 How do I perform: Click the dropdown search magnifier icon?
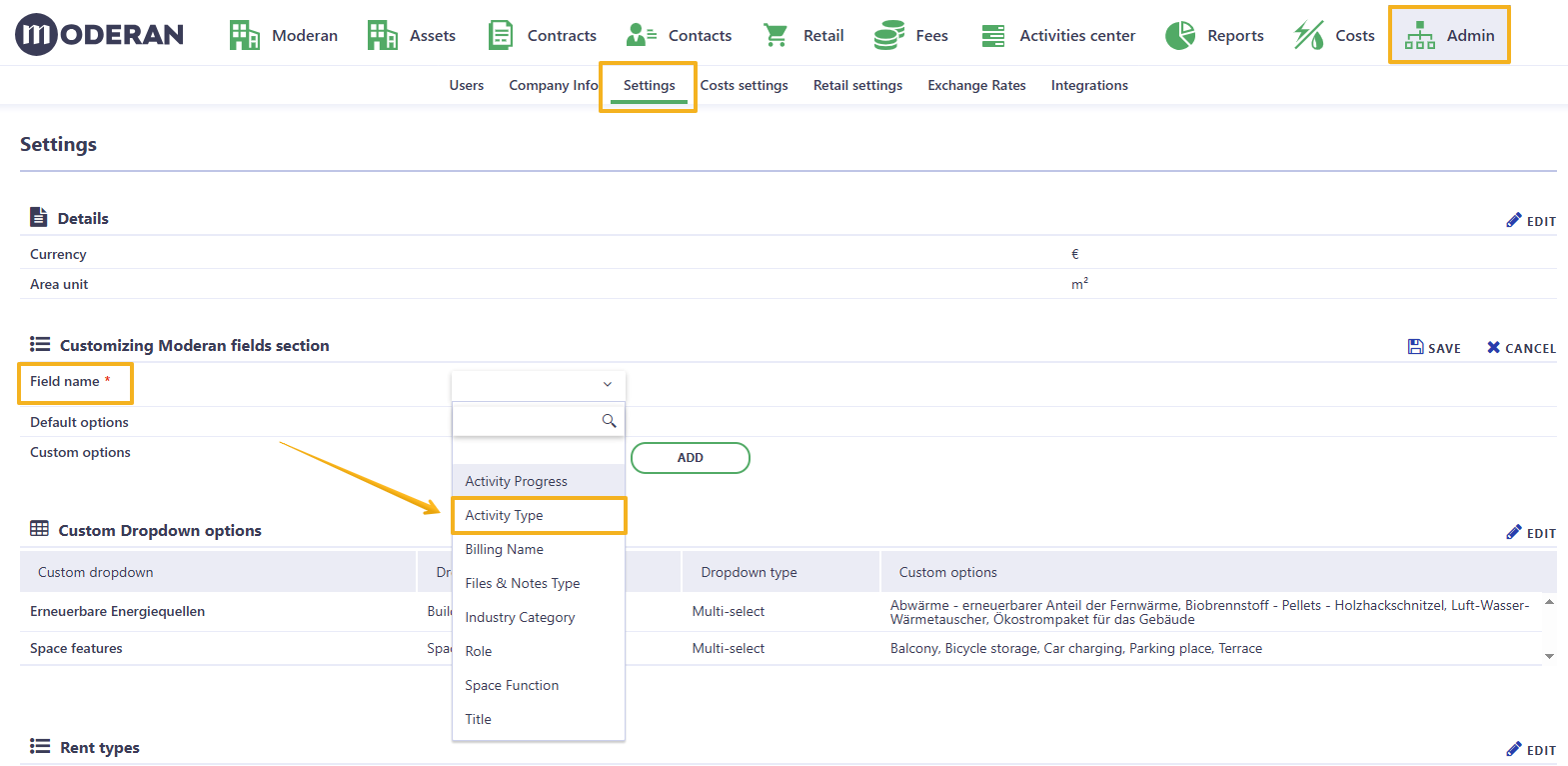coord(609,421)
